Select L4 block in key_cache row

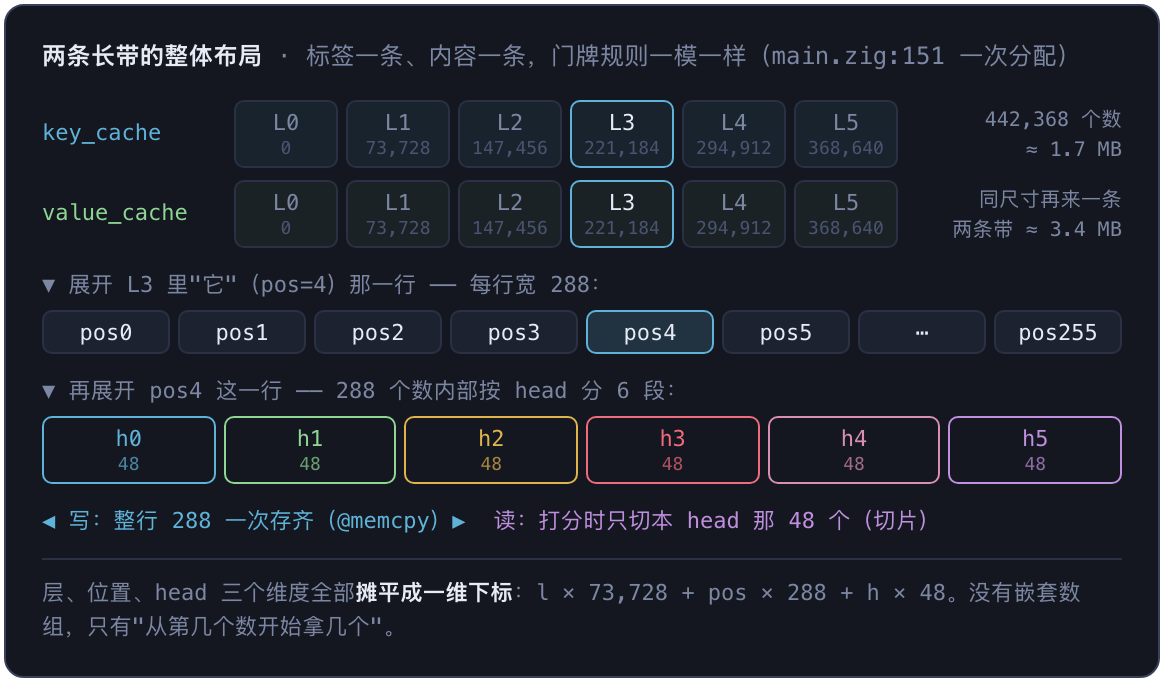(734, 134)
